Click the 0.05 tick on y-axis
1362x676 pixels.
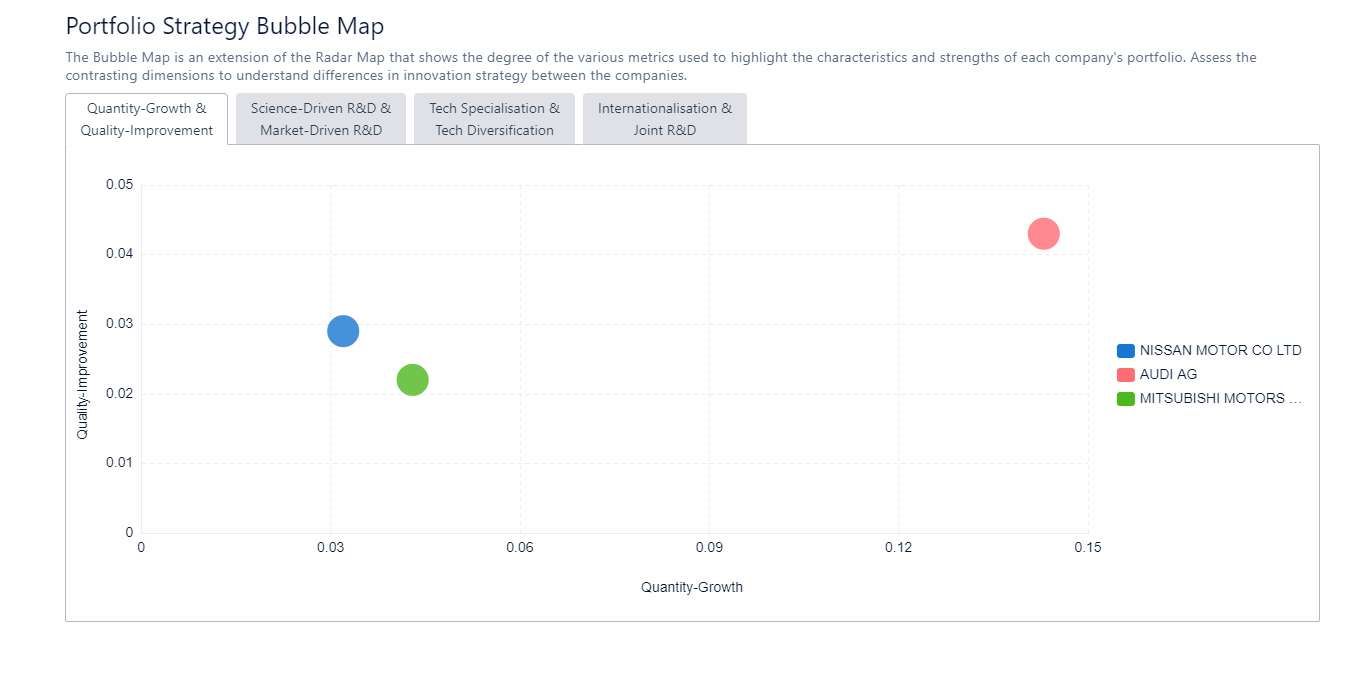[119, 185]
